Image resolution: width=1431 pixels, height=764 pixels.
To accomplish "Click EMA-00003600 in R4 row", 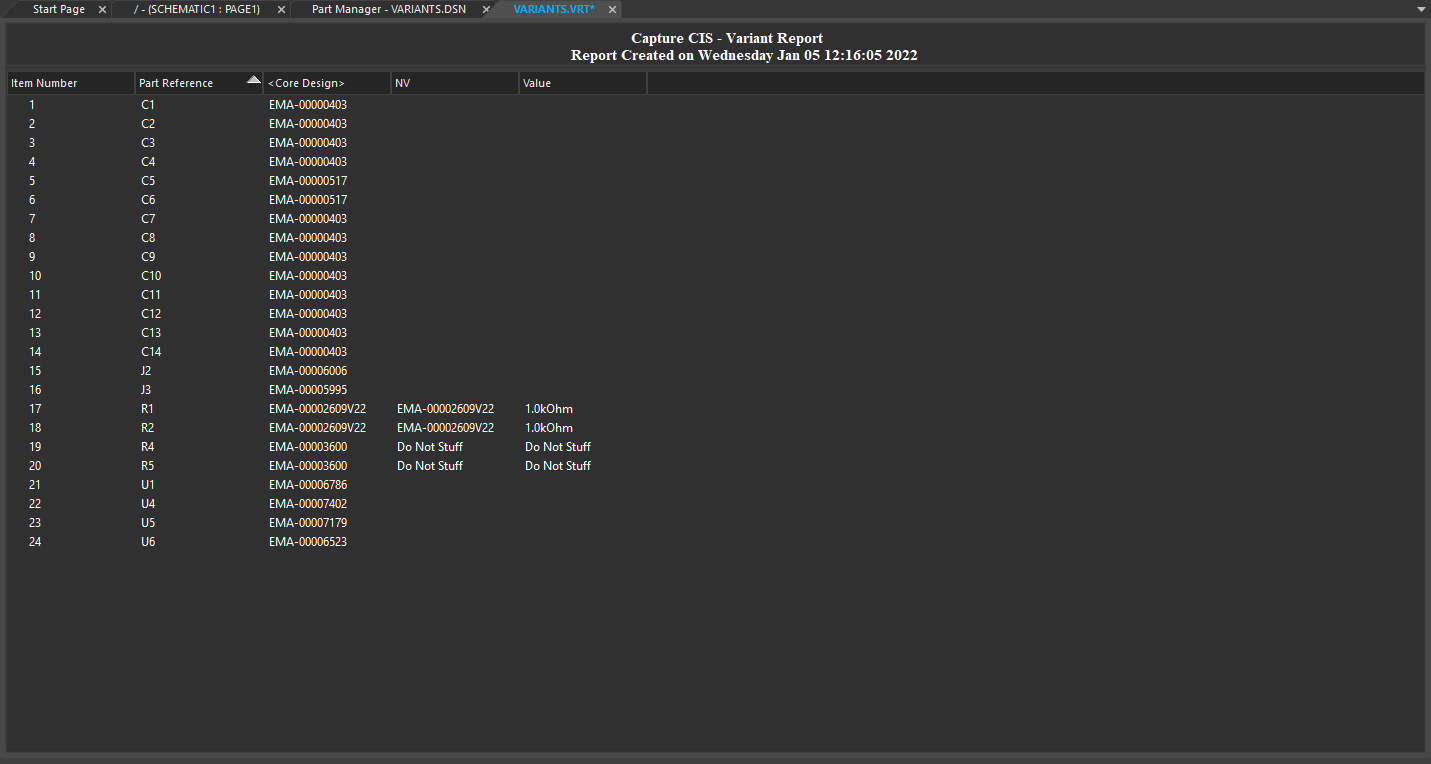I will click(308, 446).
